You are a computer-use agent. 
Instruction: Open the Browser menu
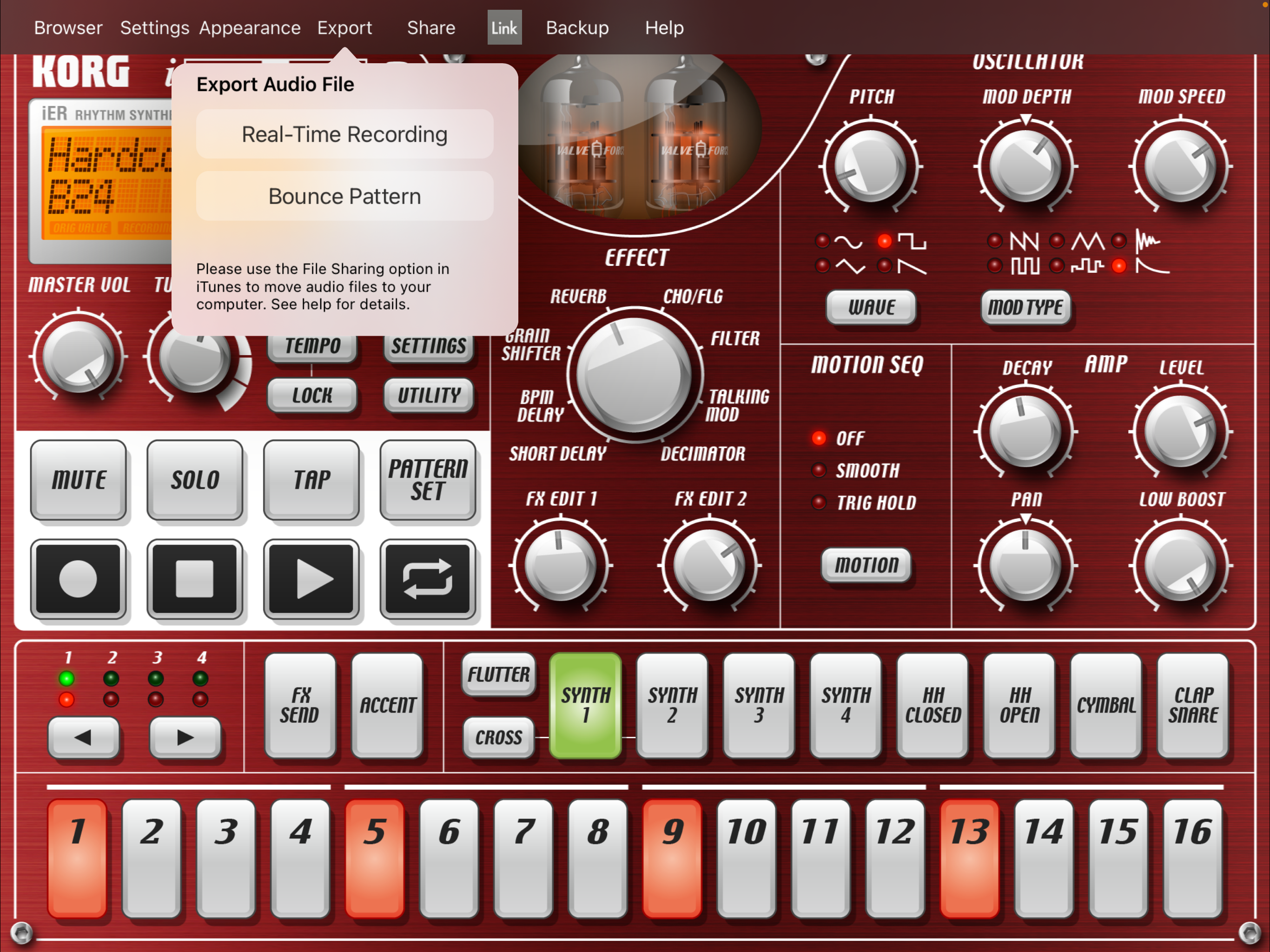68,27
